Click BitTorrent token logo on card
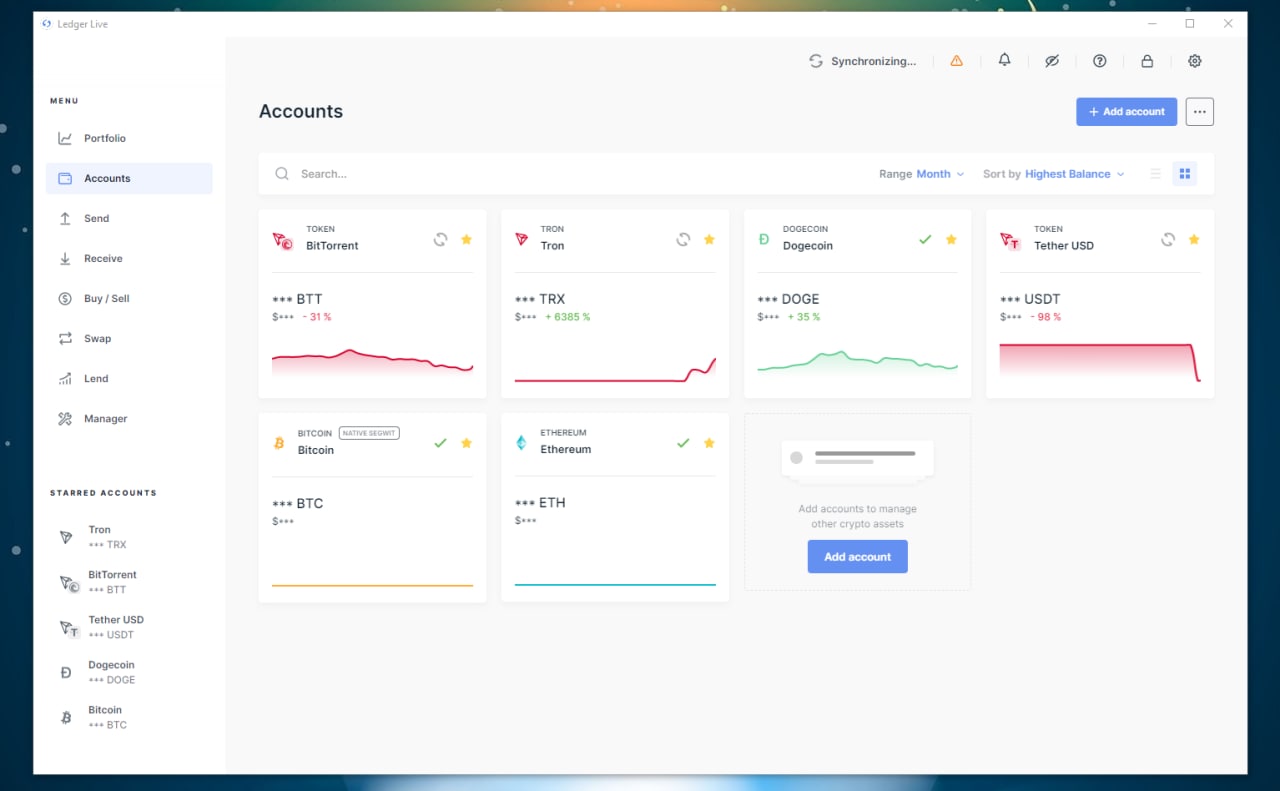 point(282,240)
